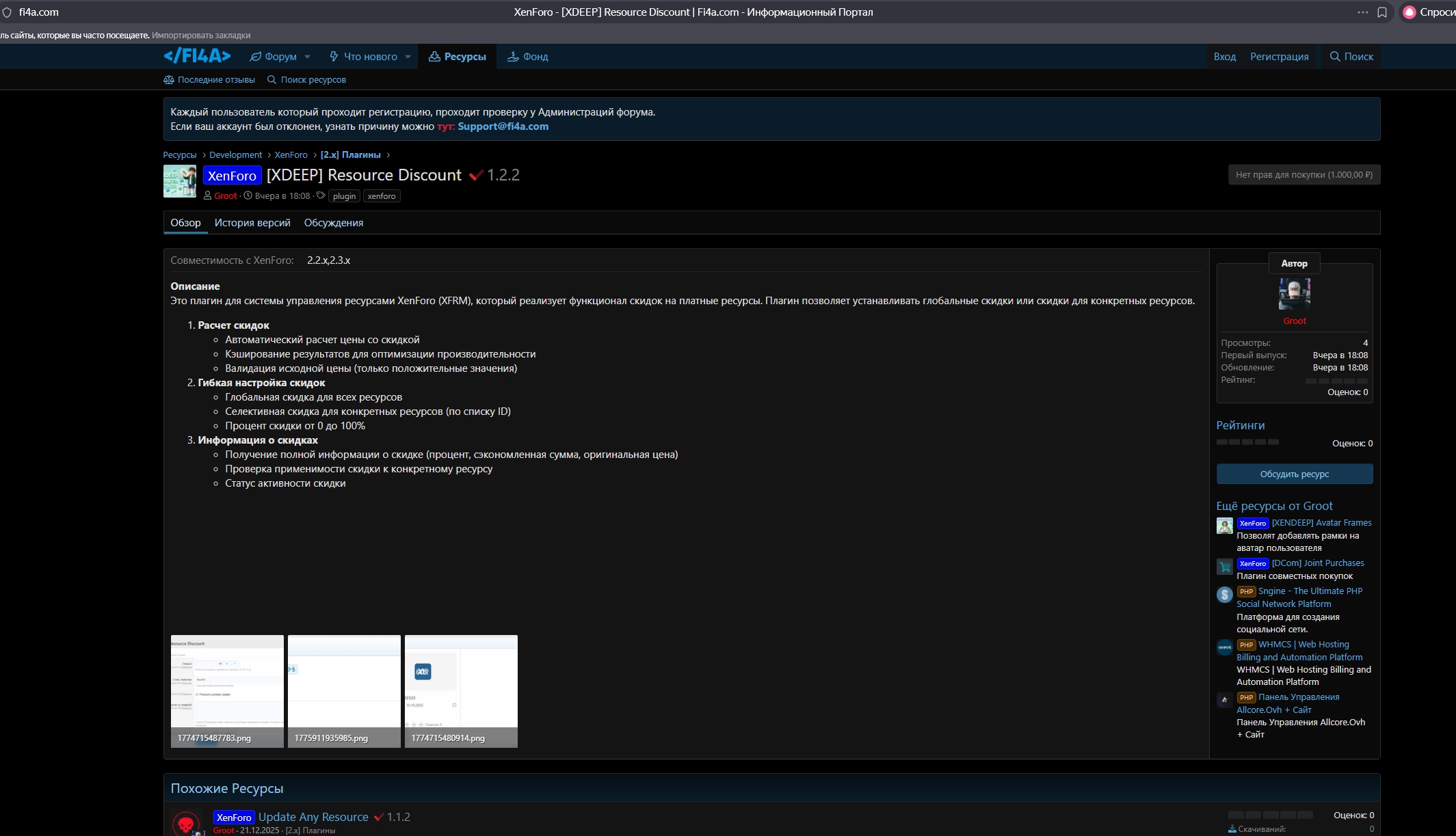Image resolution: width=1456 pixels, height=836 pixels.
Task: Open the WHMCS Web Hosting Billing link
Action: tap(1299, 651)
